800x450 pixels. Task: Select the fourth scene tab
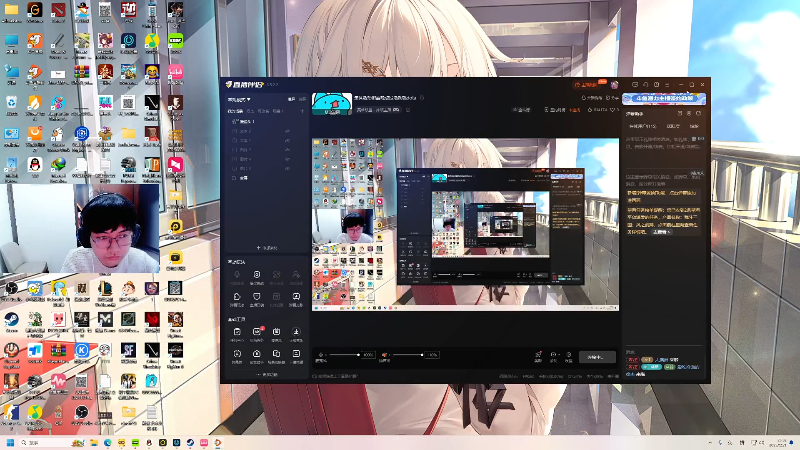(278, 111)
